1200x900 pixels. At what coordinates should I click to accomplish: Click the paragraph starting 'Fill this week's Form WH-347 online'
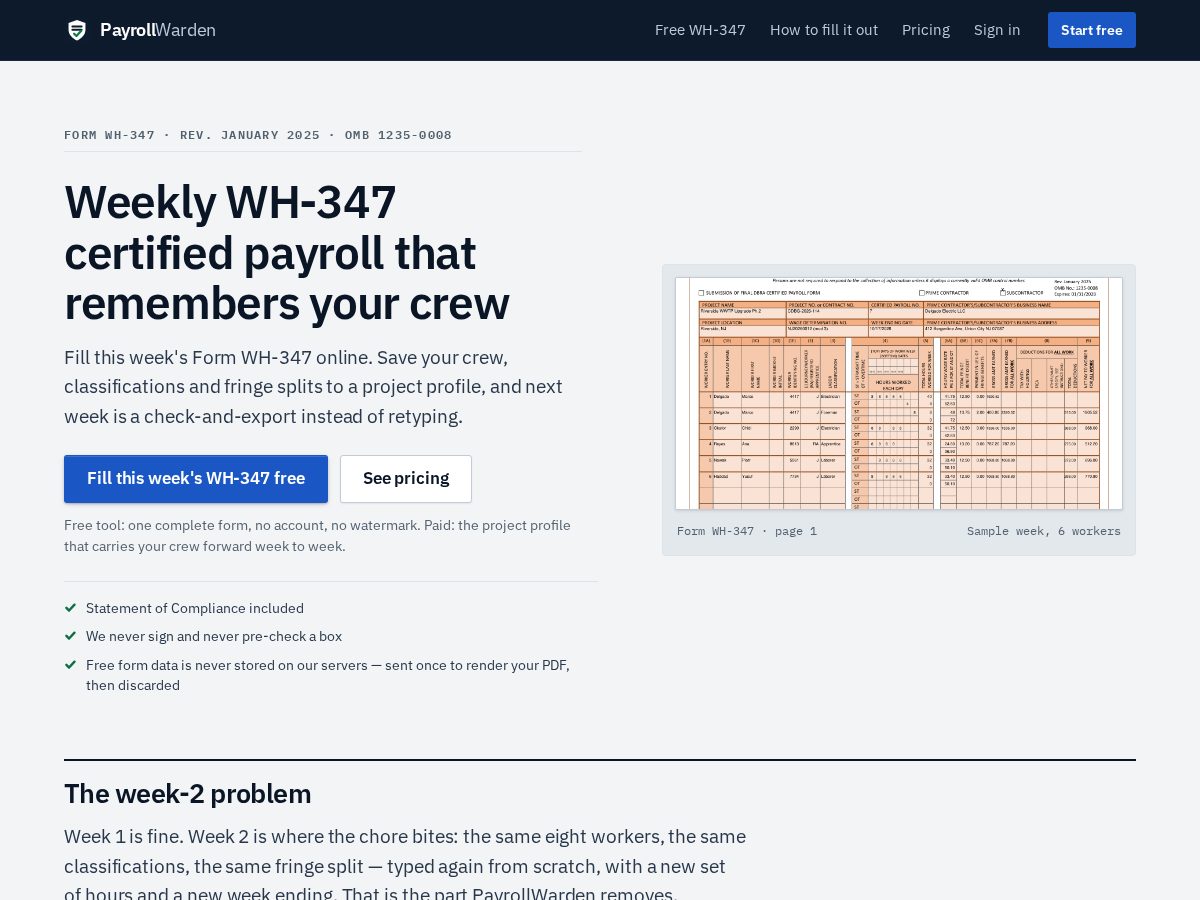[314, 387]
